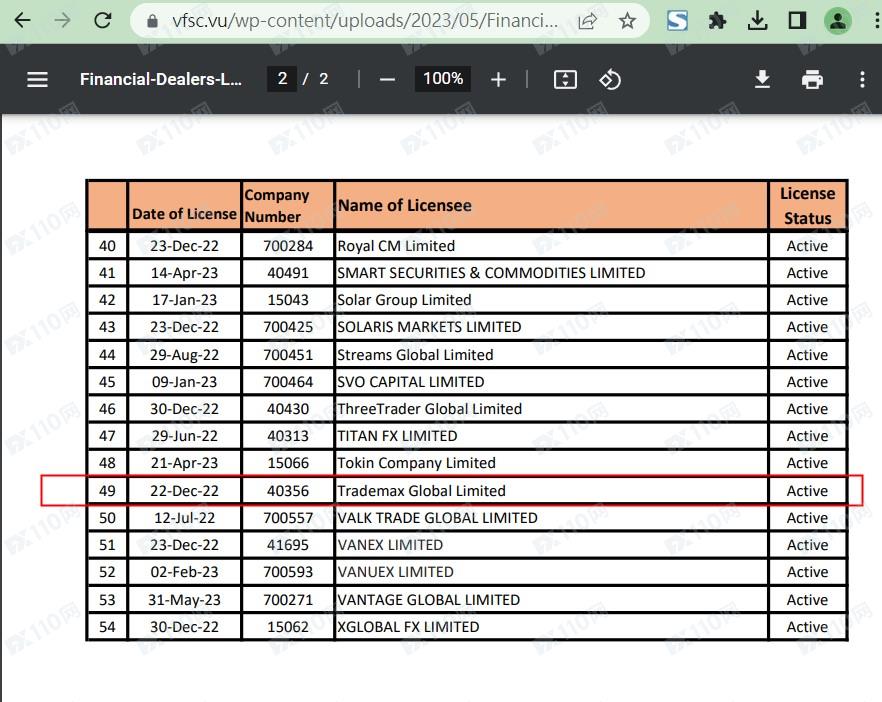Reload the current page

point(102,20)
